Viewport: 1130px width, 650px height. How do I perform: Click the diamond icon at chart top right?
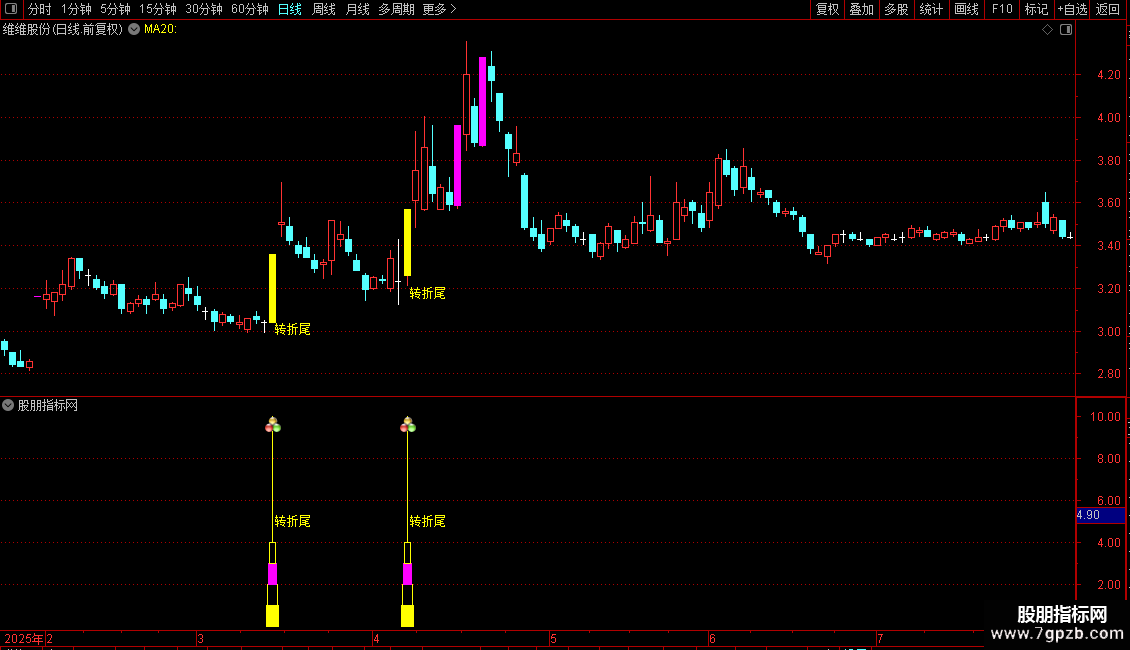click(x=1047, y=30)
